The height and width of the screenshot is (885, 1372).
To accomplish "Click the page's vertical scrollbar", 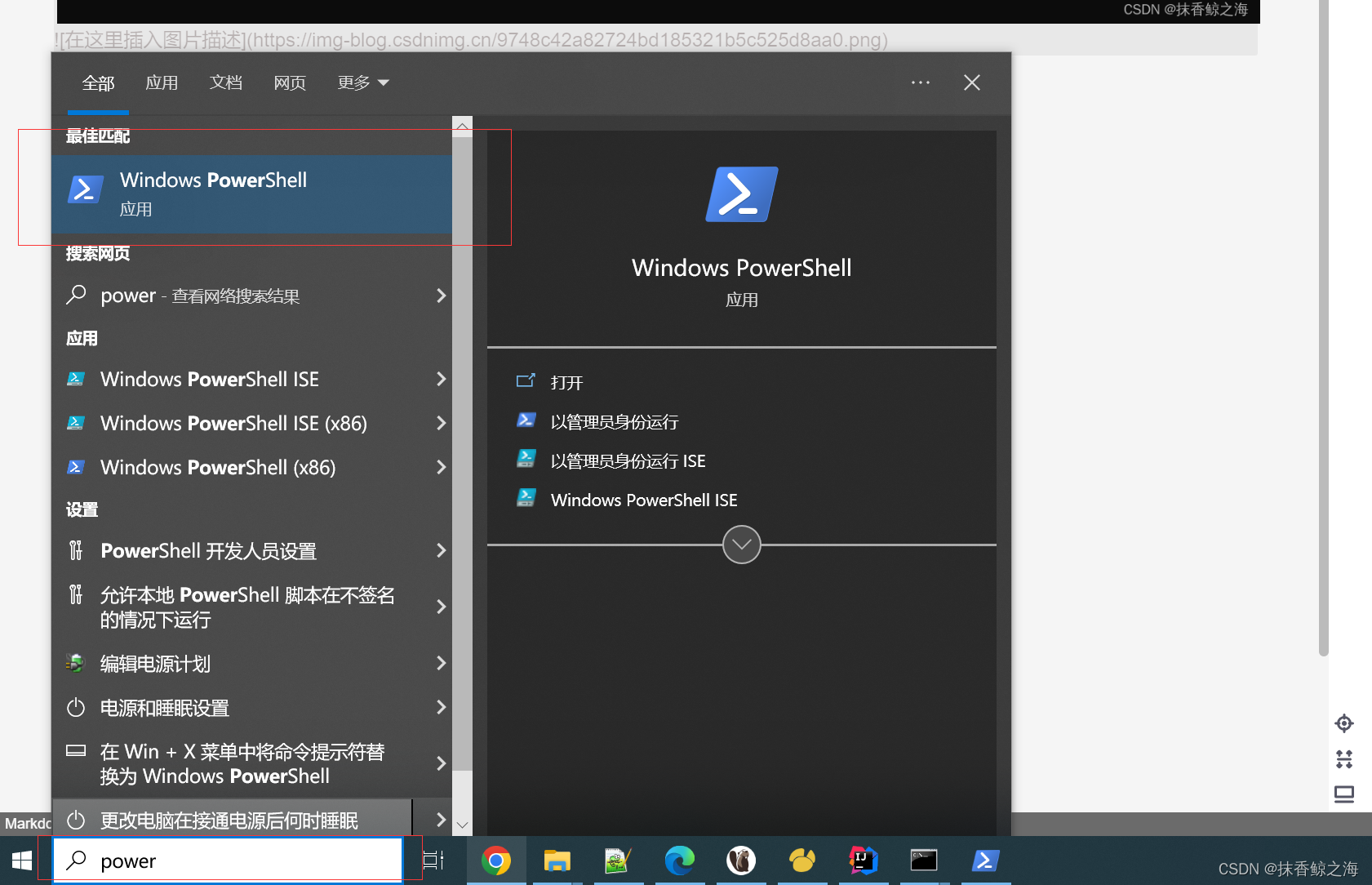I will point(1324,327).
